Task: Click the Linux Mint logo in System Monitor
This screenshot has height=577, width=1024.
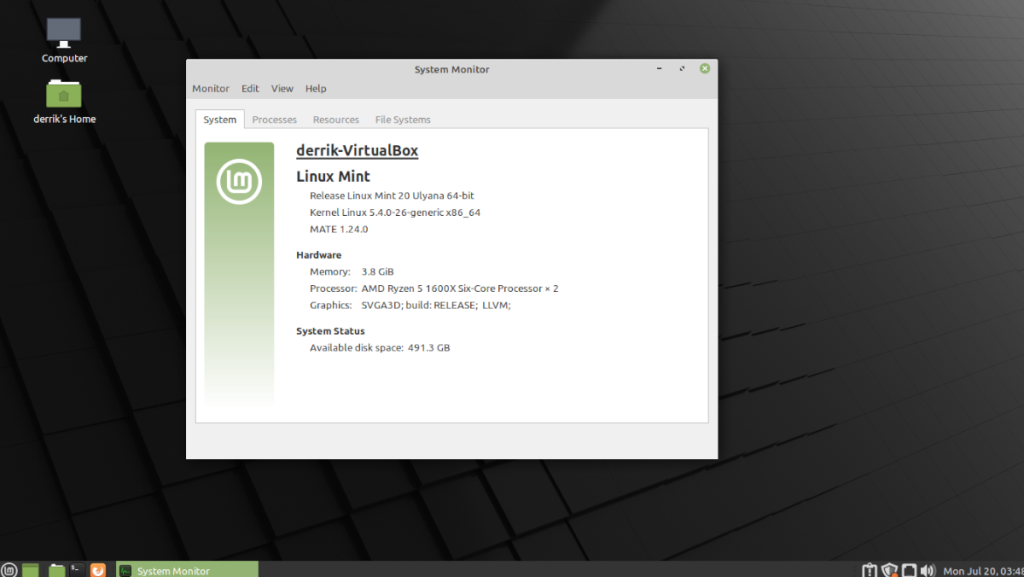Action: [239, 182]
